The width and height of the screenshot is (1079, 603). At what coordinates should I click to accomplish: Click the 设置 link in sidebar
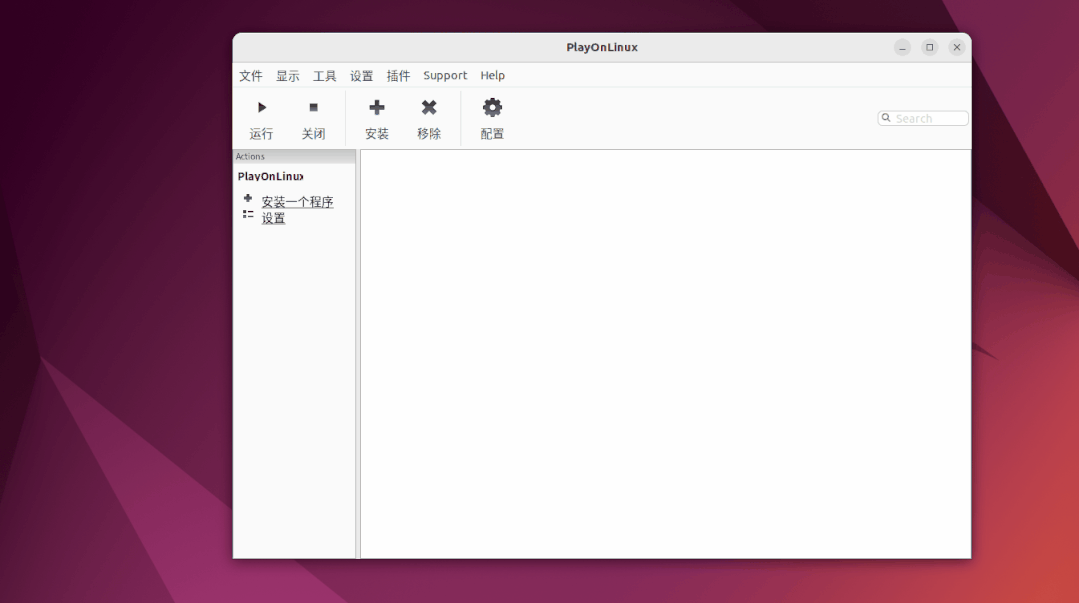(273, 218)
